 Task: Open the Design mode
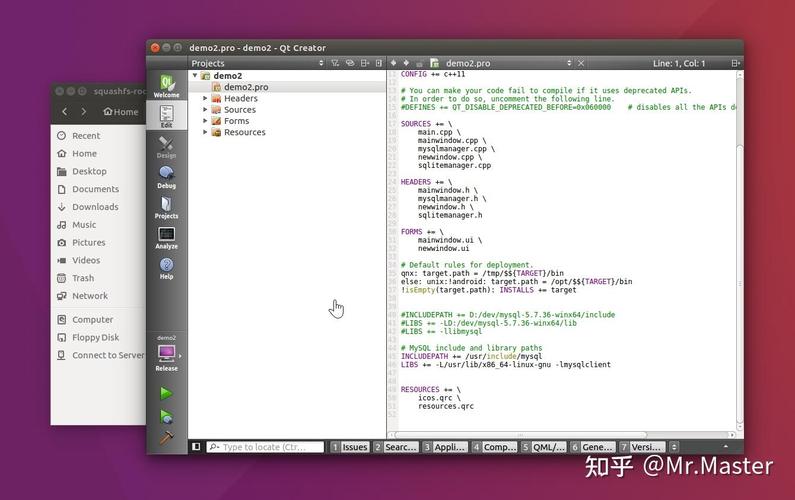[x=166, y=147]
